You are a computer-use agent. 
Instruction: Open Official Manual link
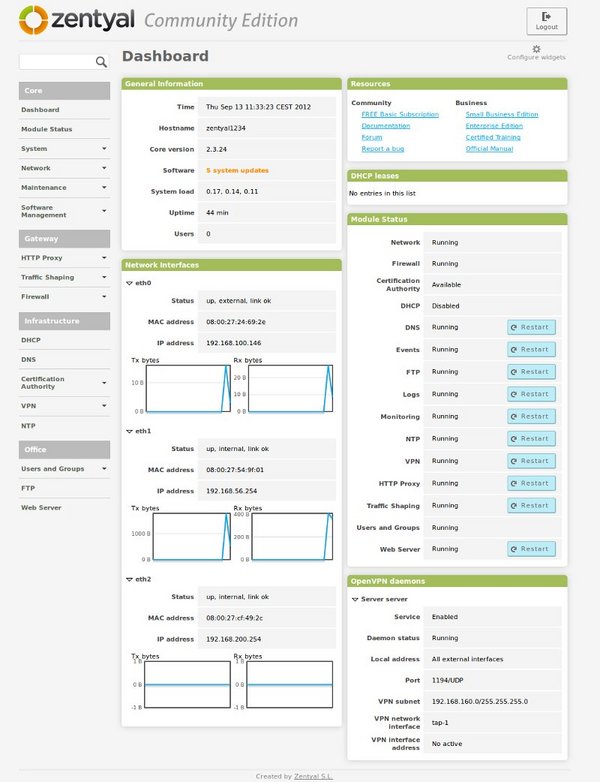[489, 149]
